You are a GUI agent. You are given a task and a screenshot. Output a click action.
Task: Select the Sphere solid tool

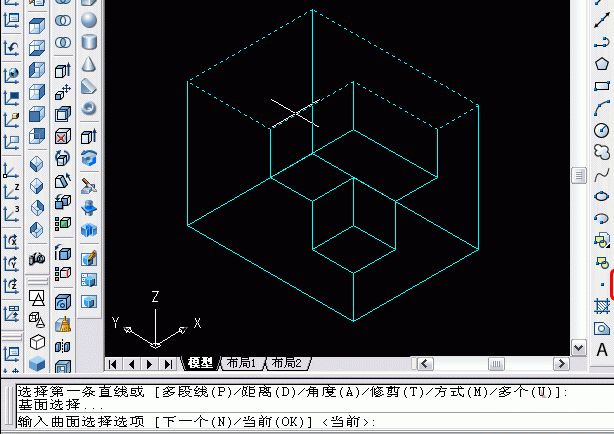(89, 20)
